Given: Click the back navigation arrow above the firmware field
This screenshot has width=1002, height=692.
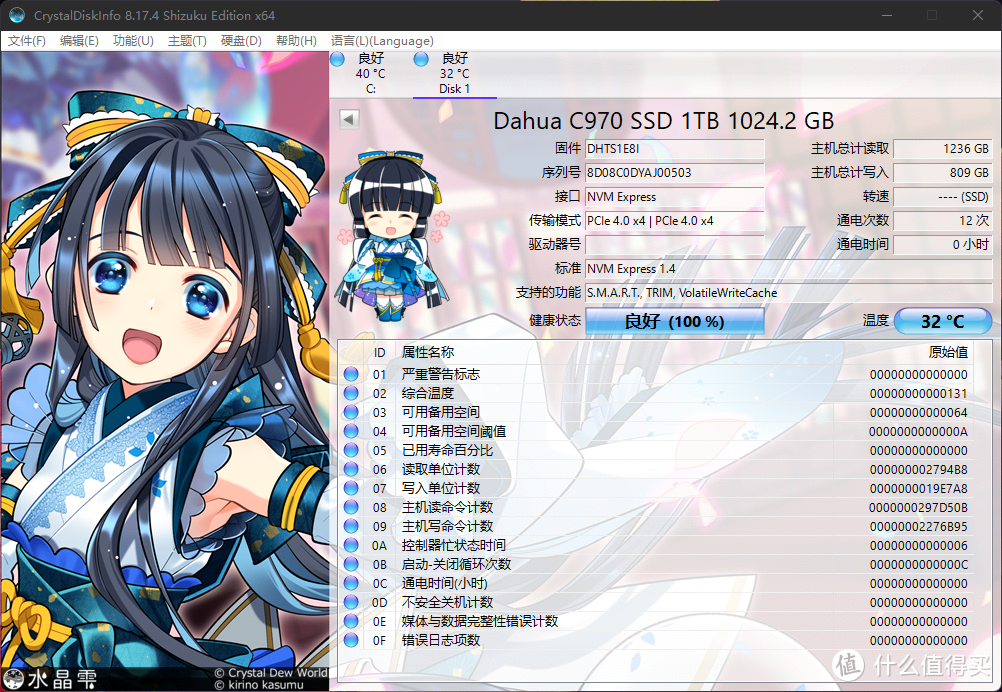Looking at the screenshot, I should point(348,118).
